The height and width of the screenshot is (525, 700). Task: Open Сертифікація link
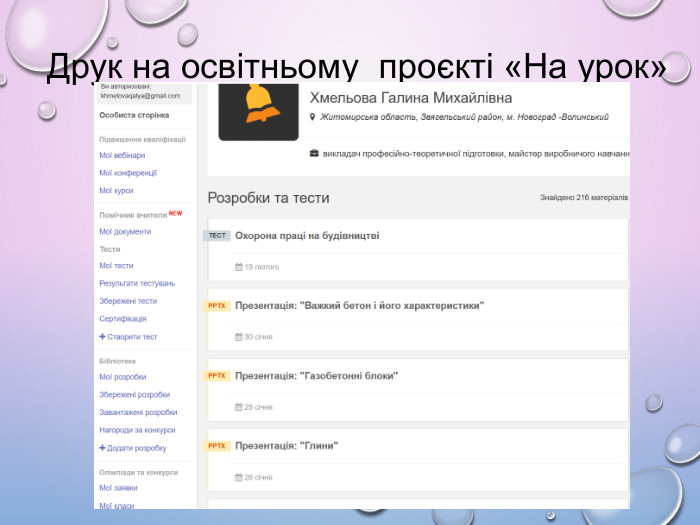[123, 319]
